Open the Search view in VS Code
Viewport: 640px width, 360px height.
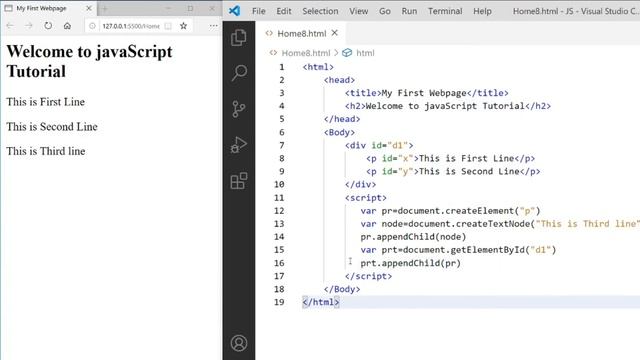coord(239,73)
